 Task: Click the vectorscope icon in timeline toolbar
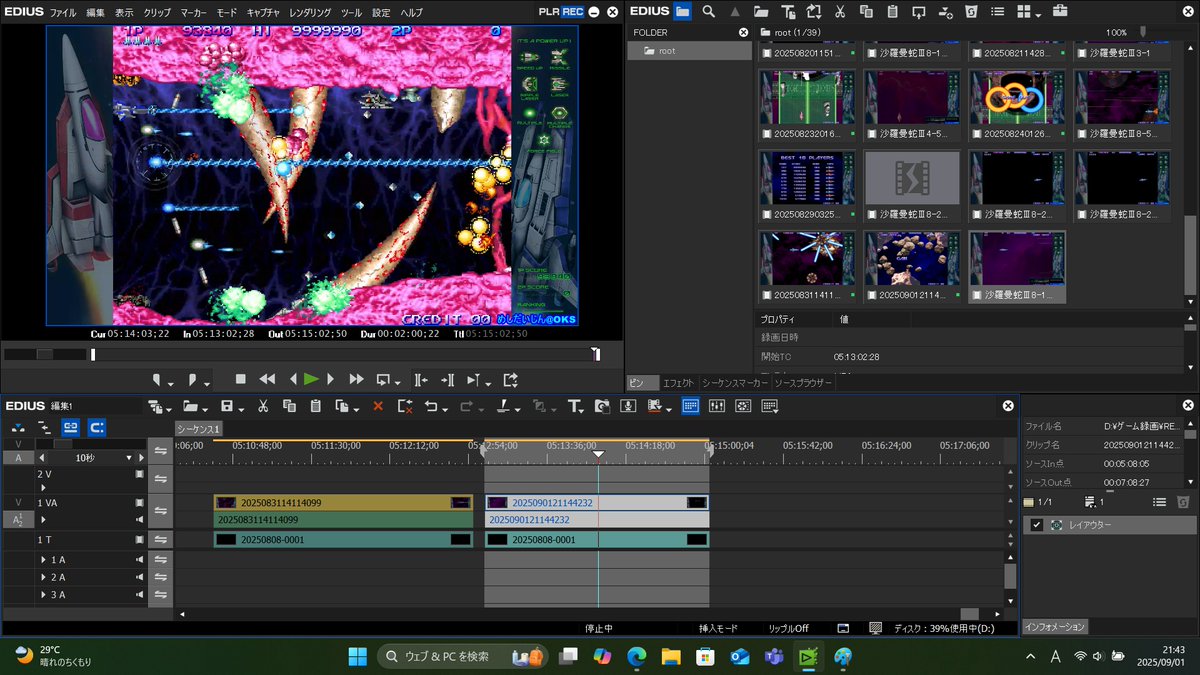(x=743, y=406)
